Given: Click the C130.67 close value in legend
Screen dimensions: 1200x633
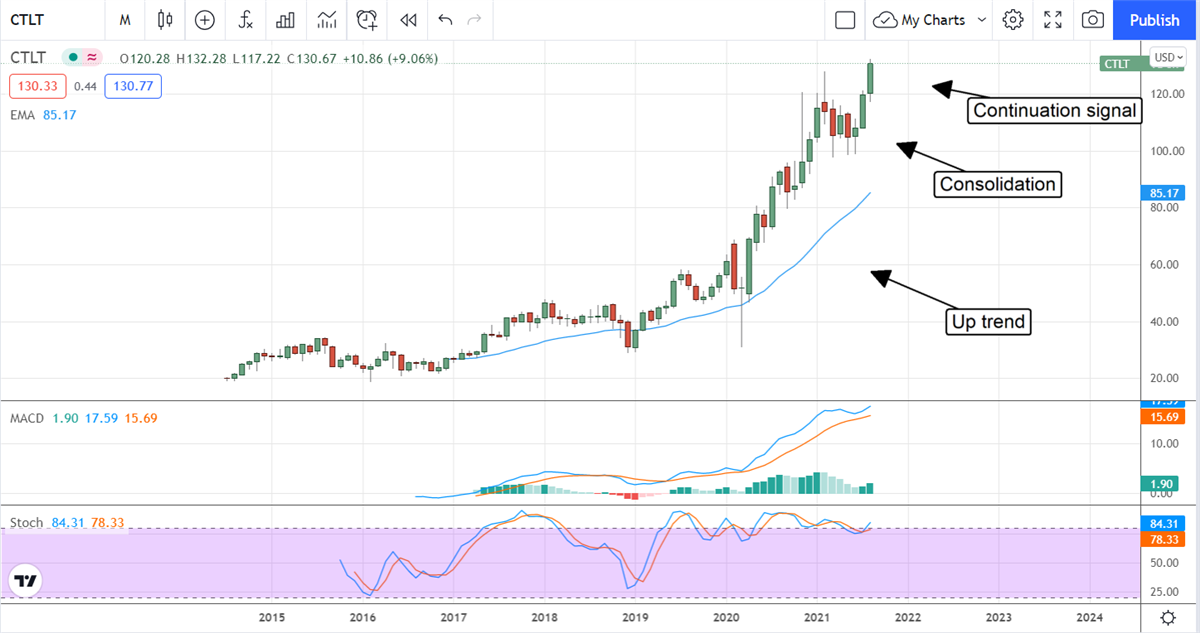Looking at the screenshot, I should coord(313,59).
